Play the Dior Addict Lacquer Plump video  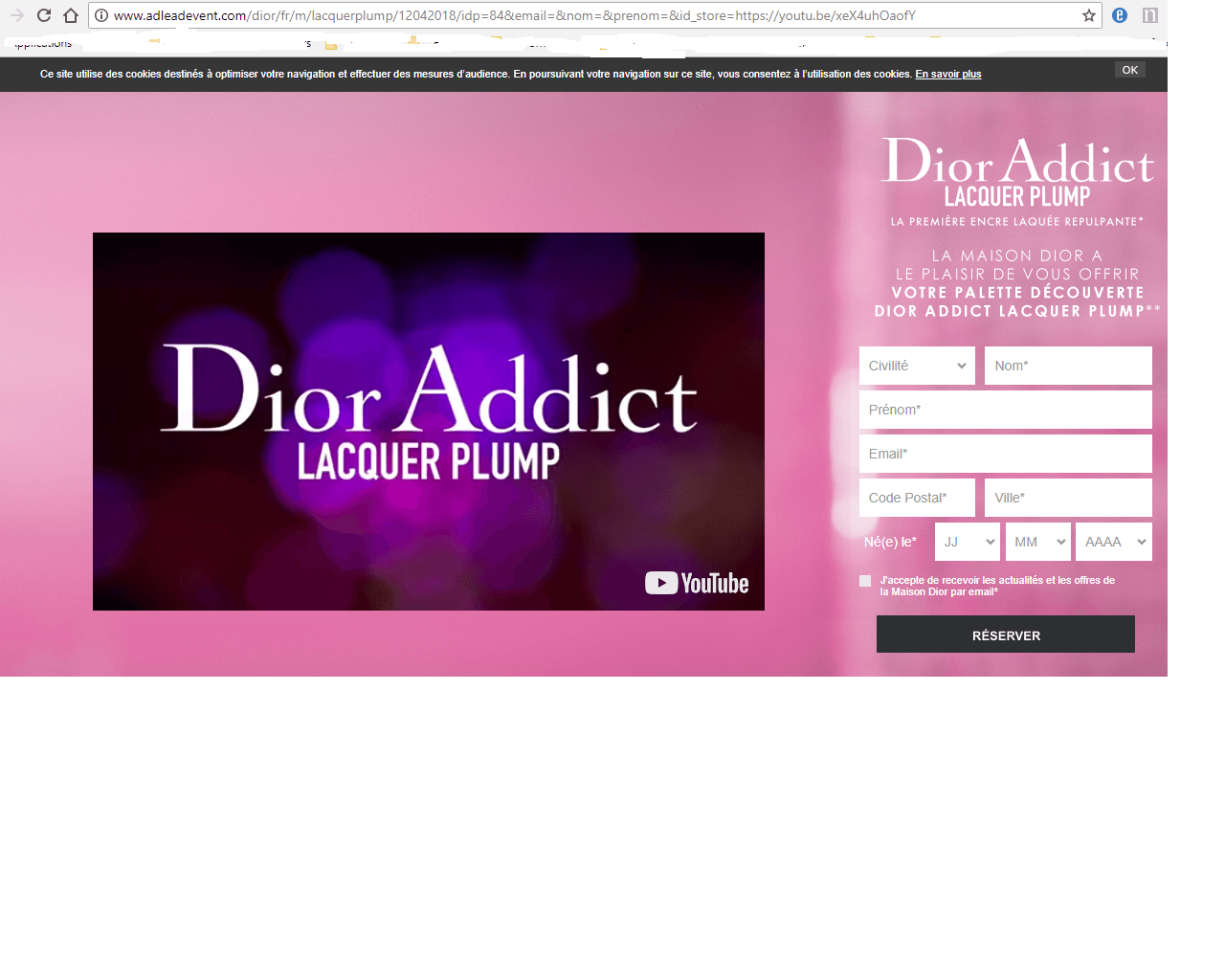click(x=429, y=421)
